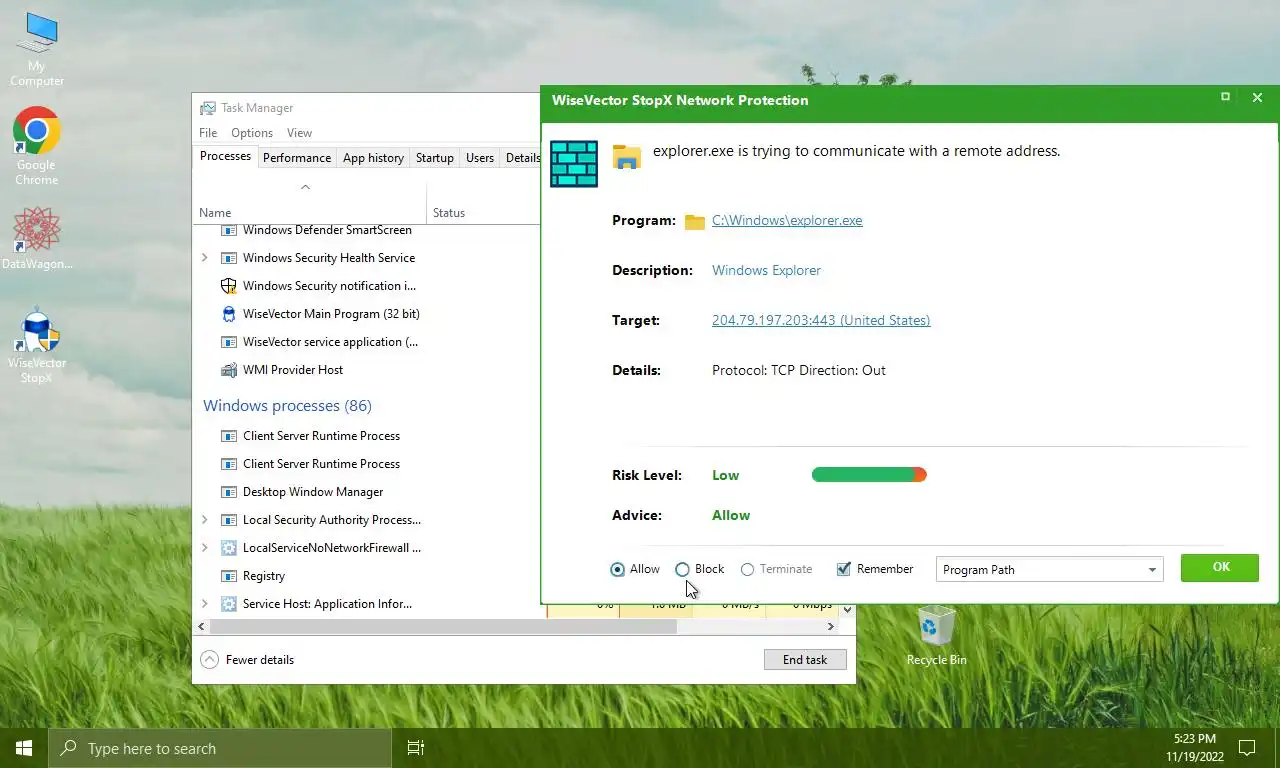
Task: Switch to the Performance tab
Action: tap(297, 158)
